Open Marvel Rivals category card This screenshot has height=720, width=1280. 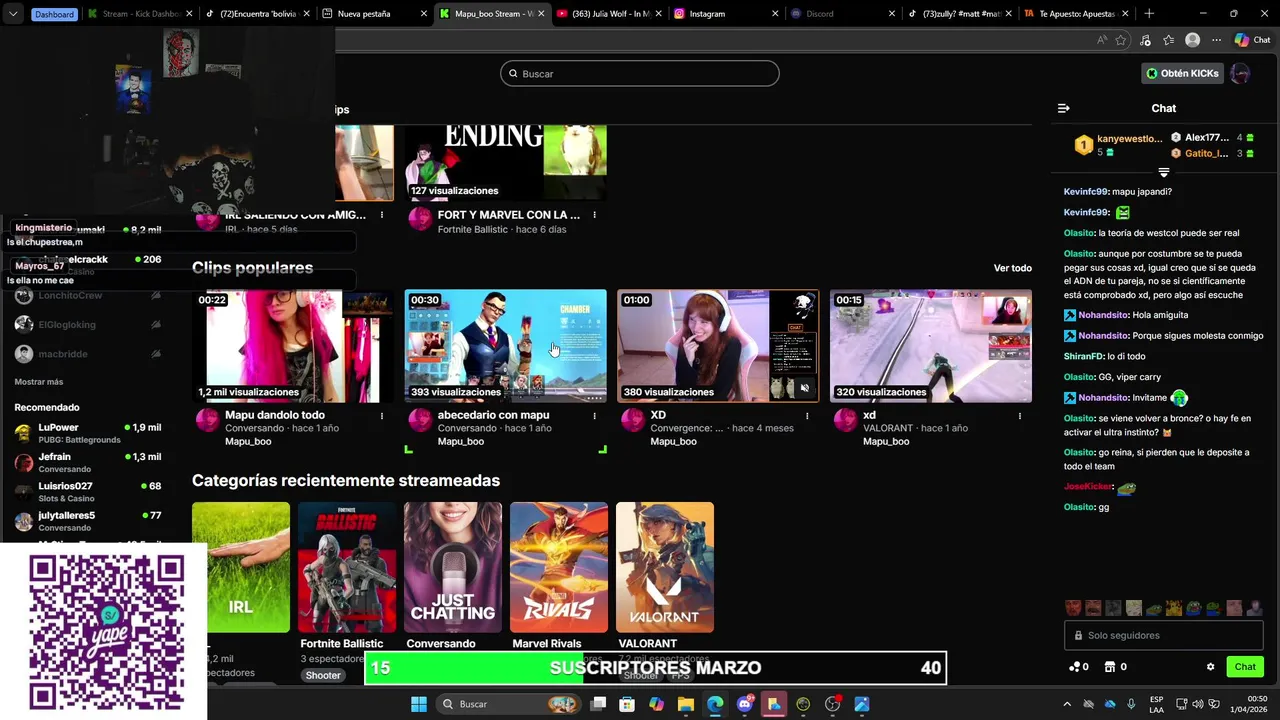click(559, 567)
